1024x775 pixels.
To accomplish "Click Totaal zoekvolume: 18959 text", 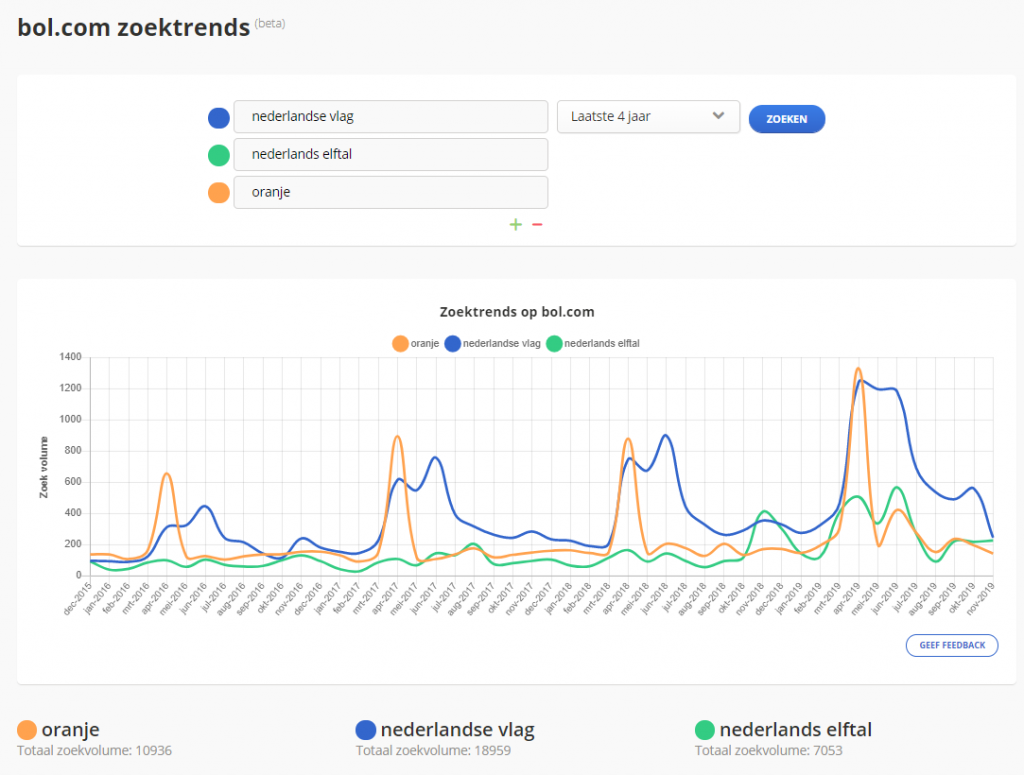I will point(434,751).
